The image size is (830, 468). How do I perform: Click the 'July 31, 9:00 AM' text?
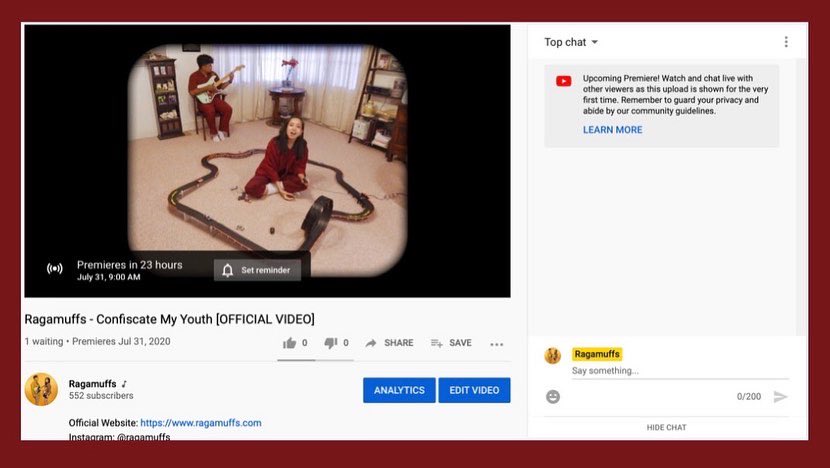coord(109,277)
